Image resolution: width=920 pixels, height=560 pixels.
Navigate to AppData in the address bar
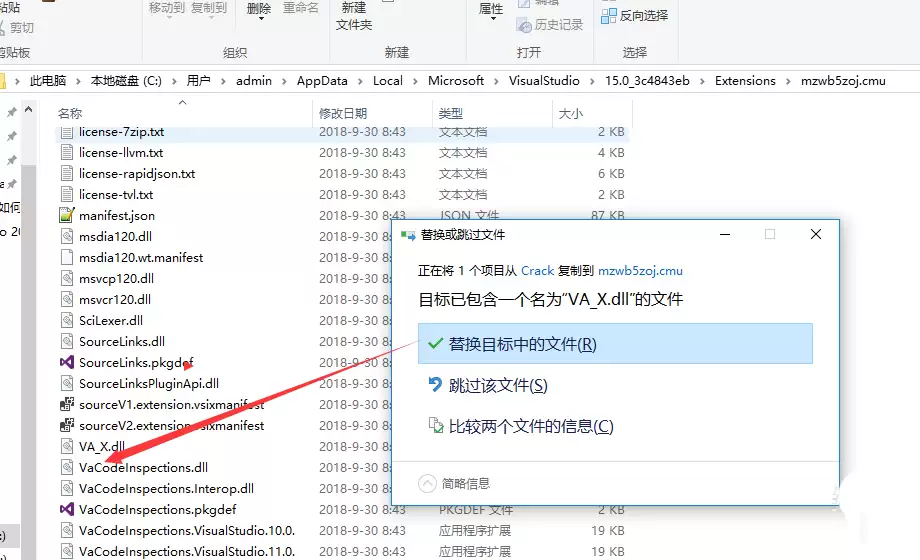point(322,81)
